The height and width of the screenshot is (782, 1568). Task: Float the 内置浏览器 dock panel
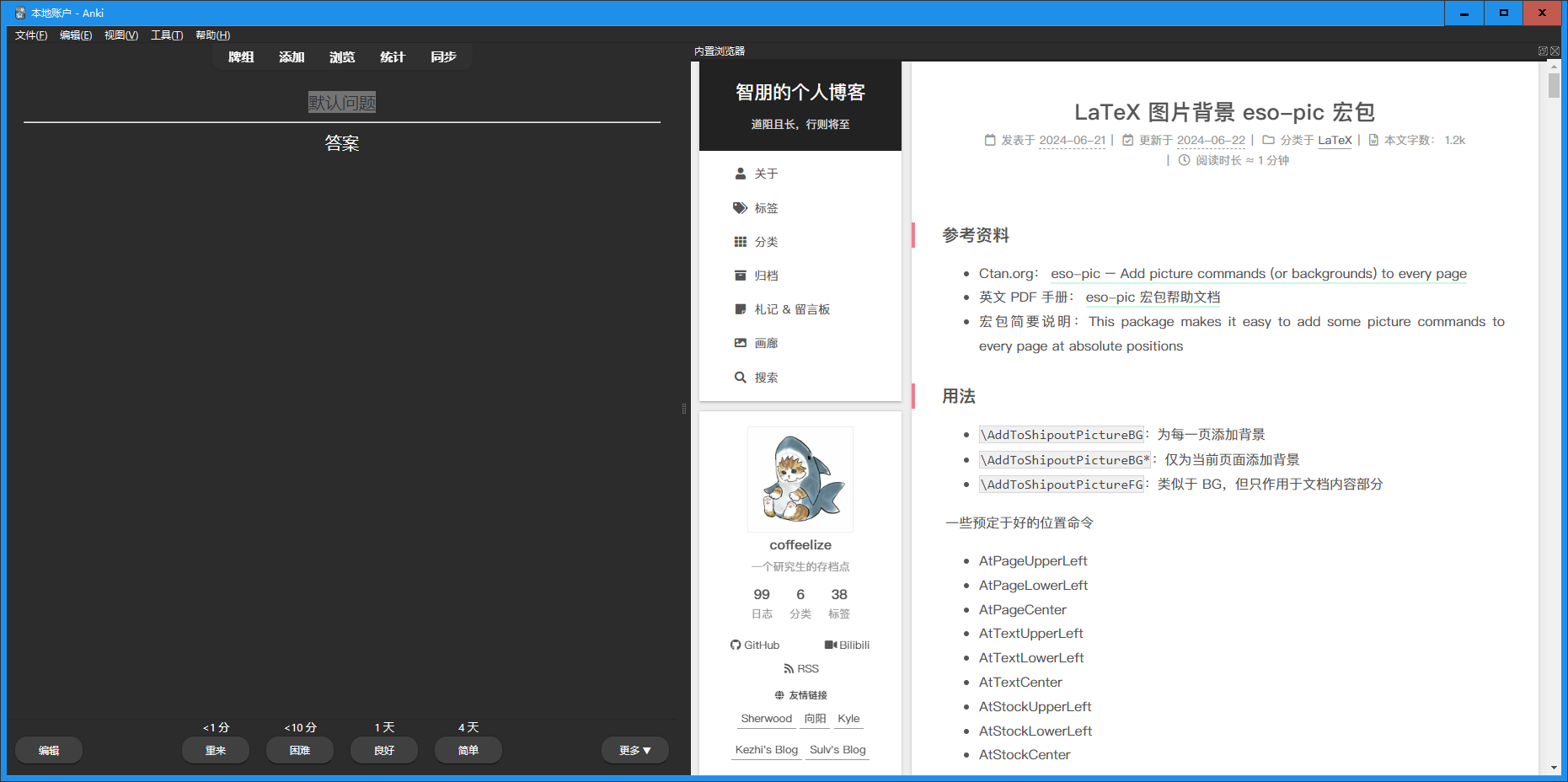1543,51
